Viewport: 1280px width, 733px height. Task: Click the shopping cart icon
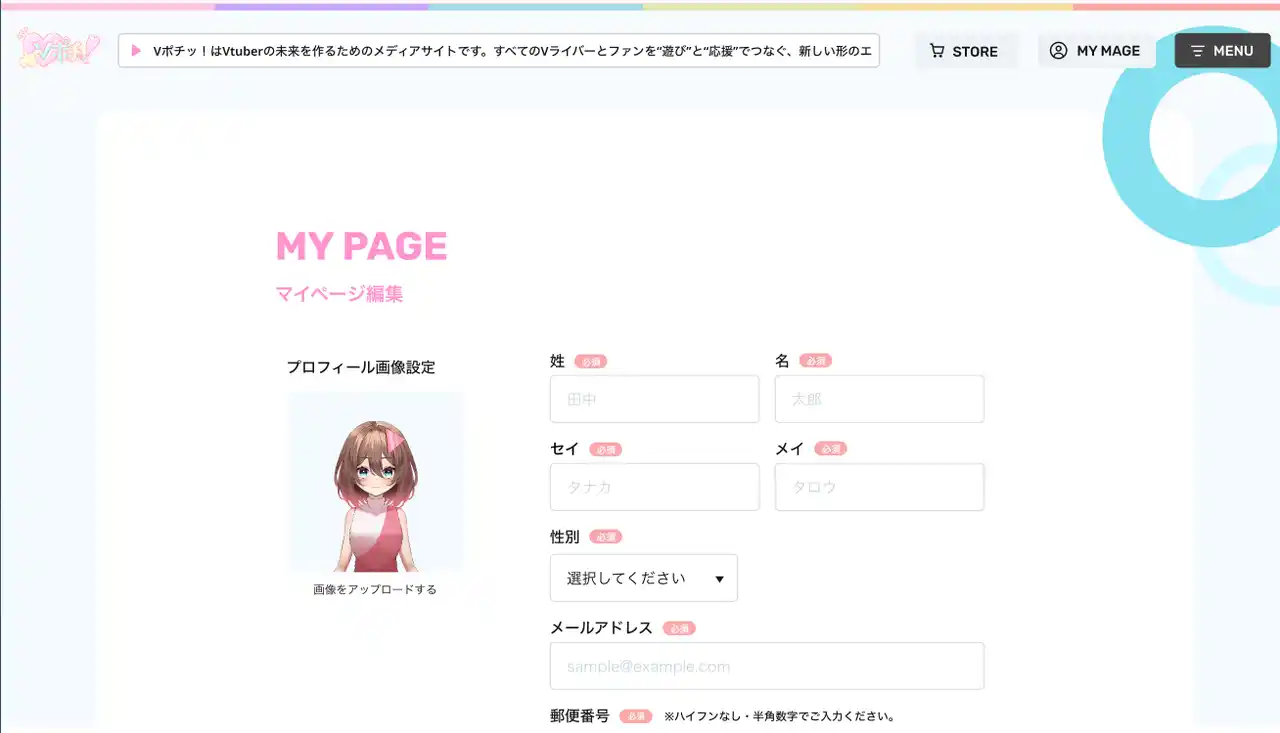pos(937,51)
